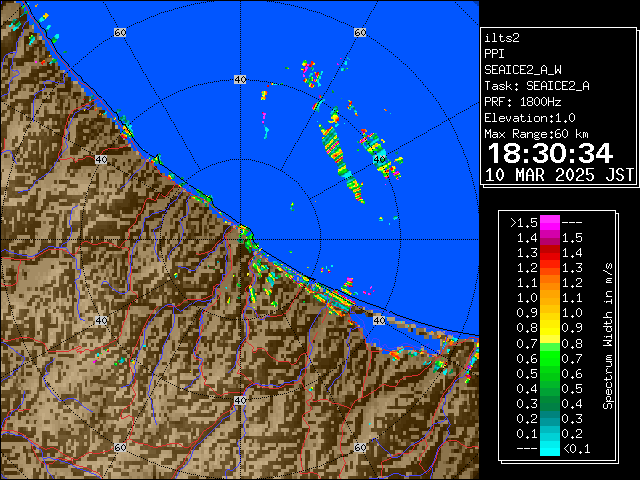The height and width of the screenshot is (480, 640).
Task: Click the '<0.1' legend label
Action: [x=576, y=449]
